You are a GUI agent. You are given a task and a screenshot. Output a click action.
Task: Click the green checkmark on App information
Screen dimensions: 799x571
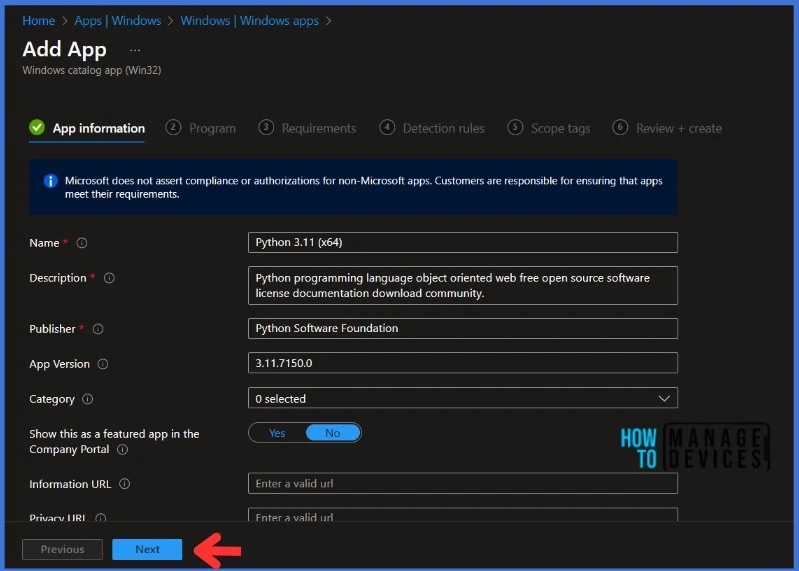pos(37,127)
